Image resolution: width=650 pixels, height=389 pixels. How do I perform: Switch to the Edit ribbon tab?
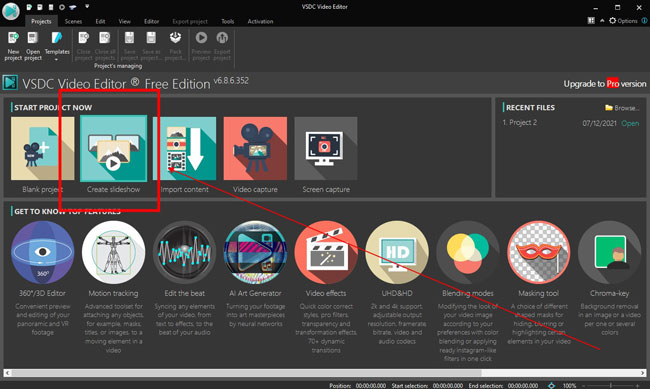coord(100,21)
